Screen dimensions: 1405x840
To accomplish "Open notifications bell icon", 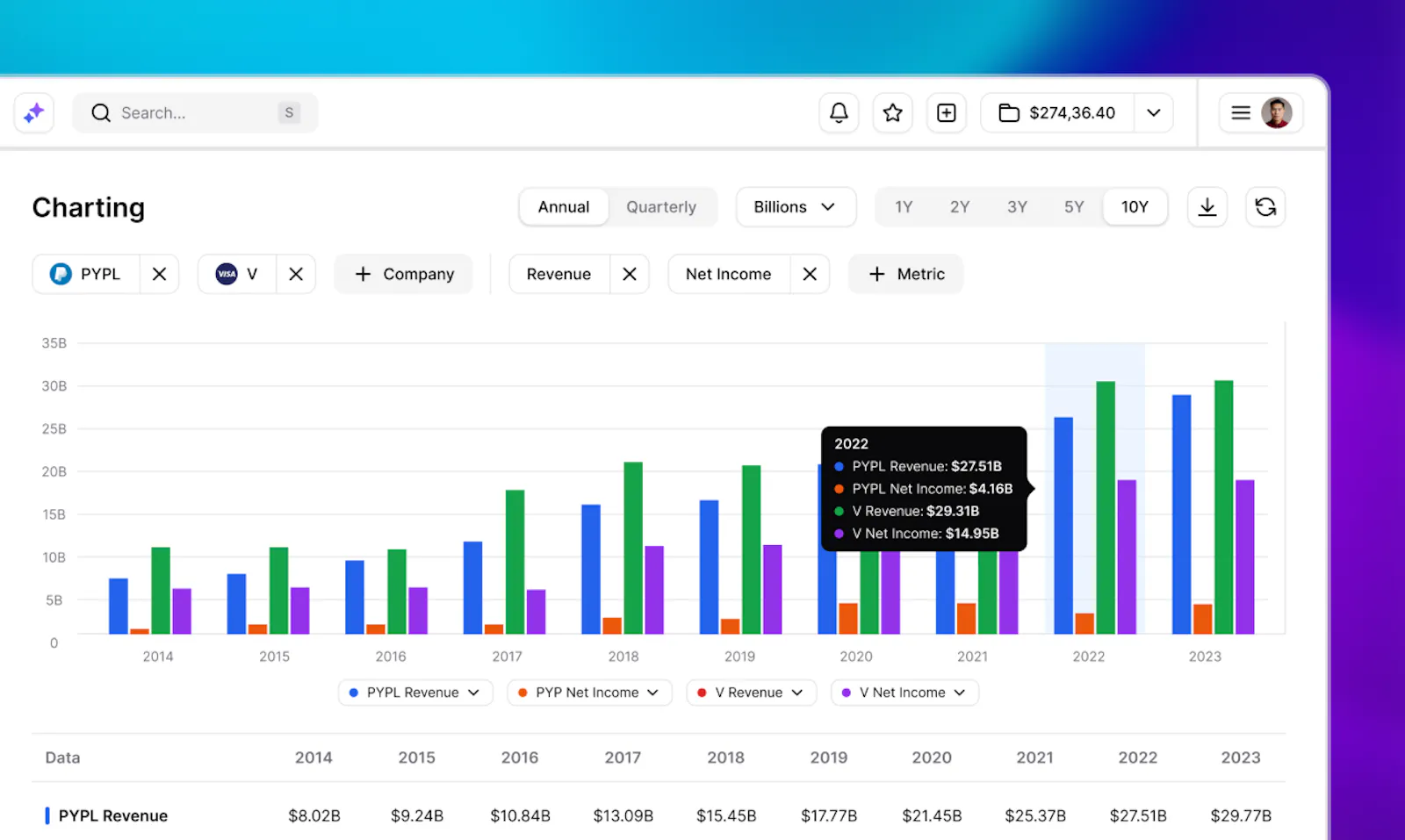I will (x=839, y=113).
